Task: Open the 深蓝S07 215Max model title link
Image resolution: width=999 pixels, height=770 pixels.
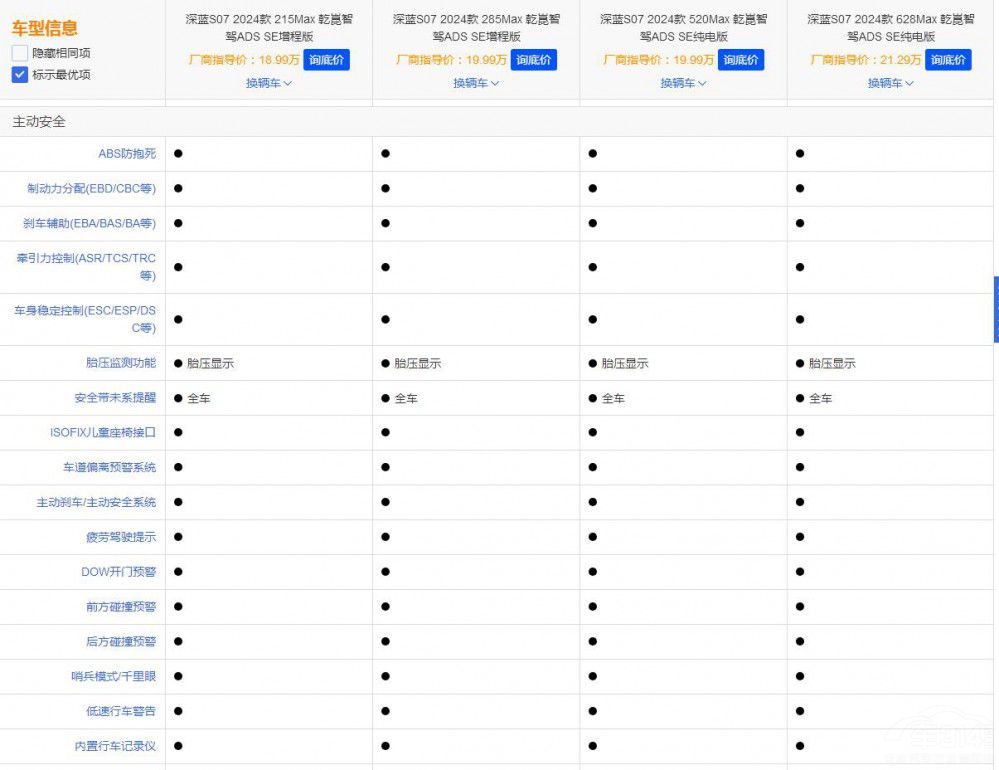Action: pyautogui.click(x=269, y=27)
